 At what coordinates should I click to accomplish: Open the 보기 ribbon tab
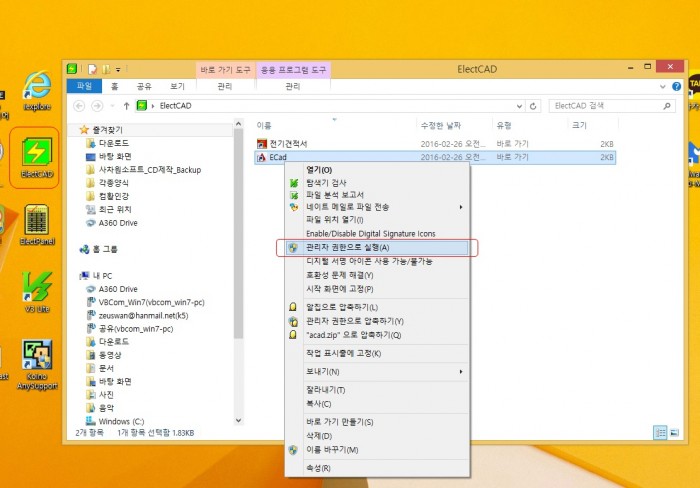177,86
